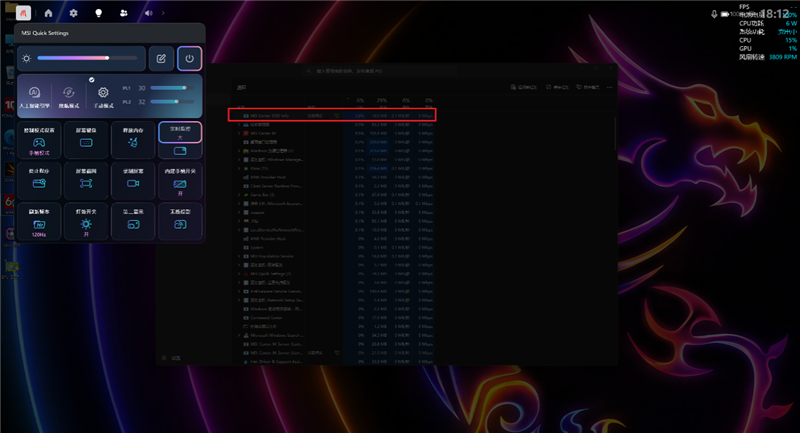Viewport: 800px width, 433px height.
Task: Open control mode tile with gamepad icon
Action: [x=39, y=140]
